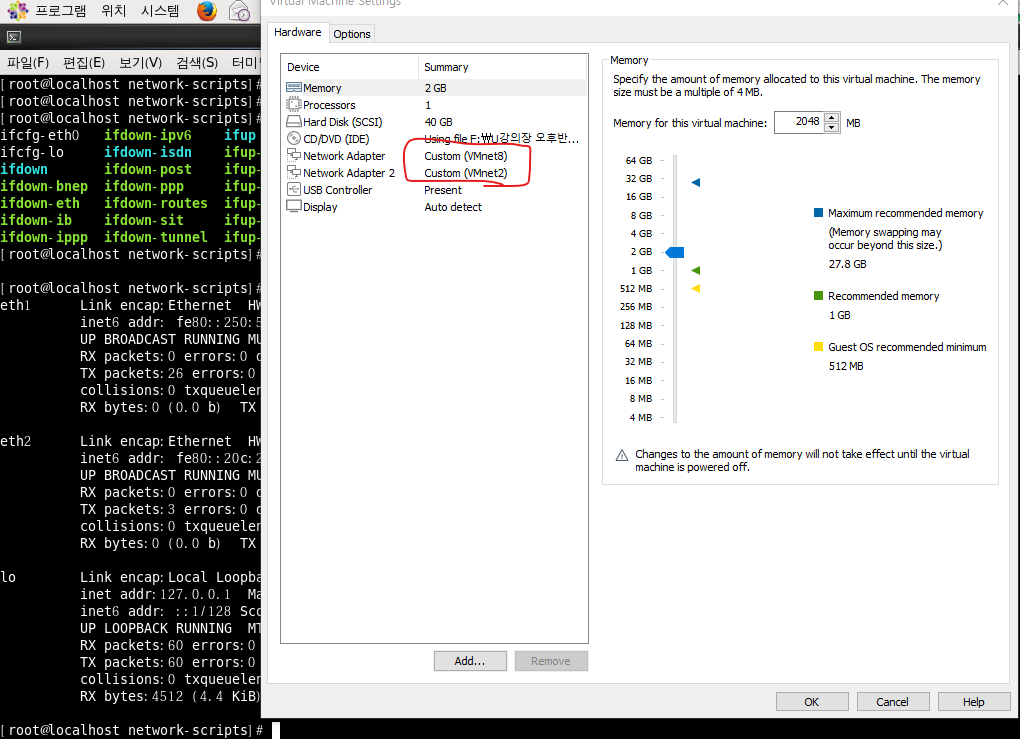Viewport: 1020px width, 739px height.
Task: Click the blue maximum recommended memory marker
Action: coord(695,182)
